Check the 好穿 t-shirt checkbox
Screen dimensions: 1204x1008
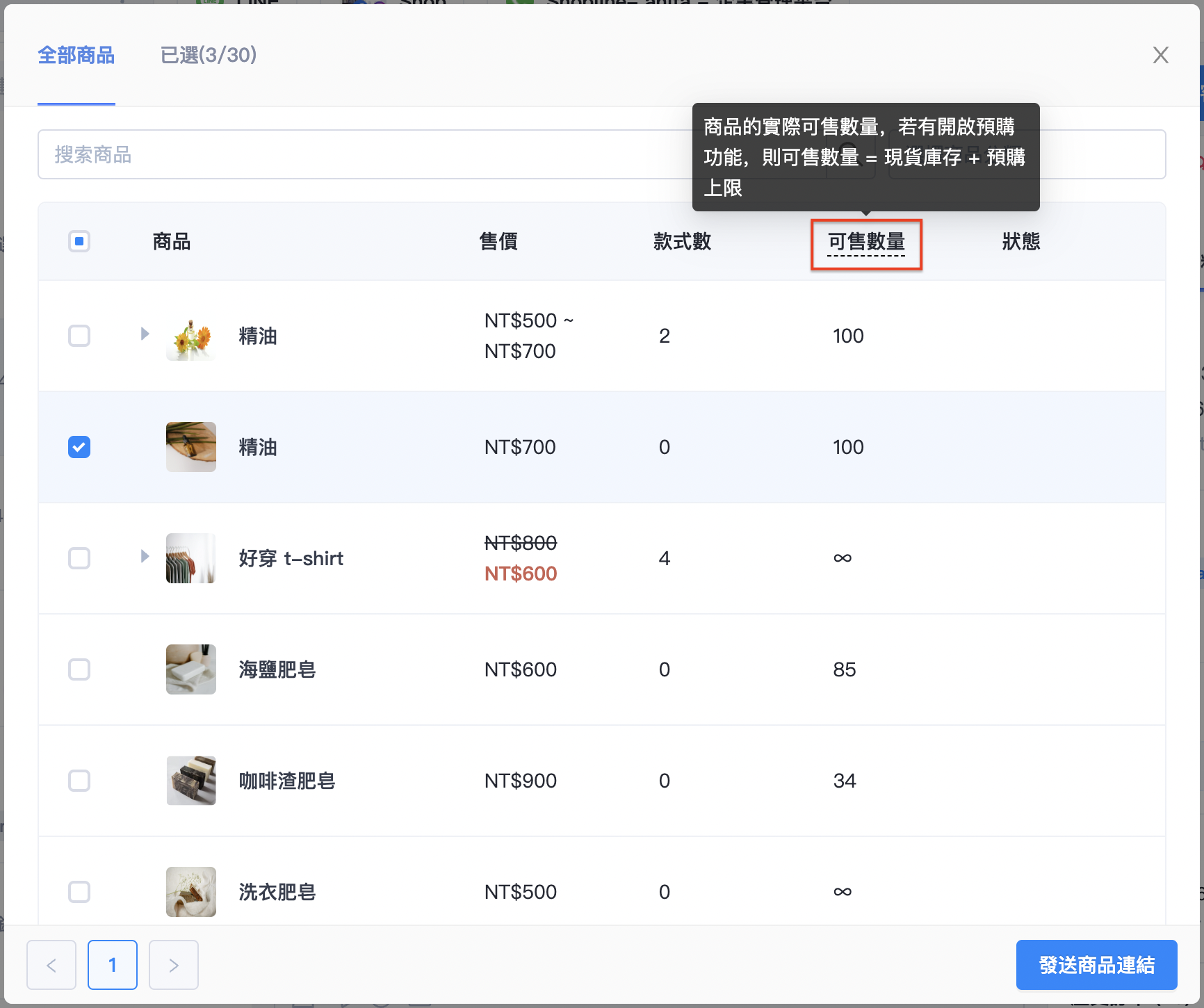(79, 558)
